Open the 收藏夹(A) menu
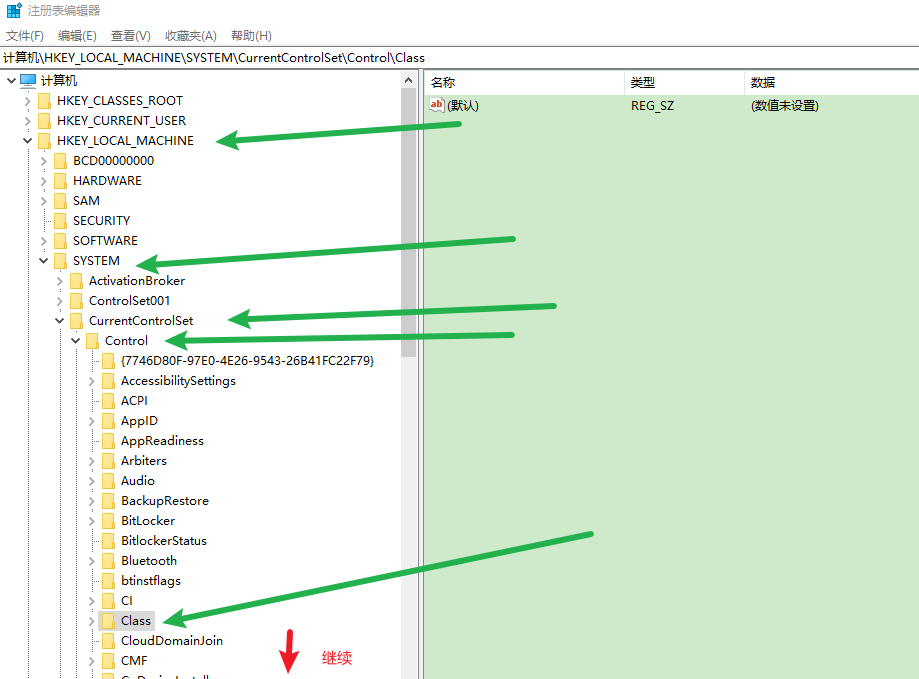 point(190,35)
